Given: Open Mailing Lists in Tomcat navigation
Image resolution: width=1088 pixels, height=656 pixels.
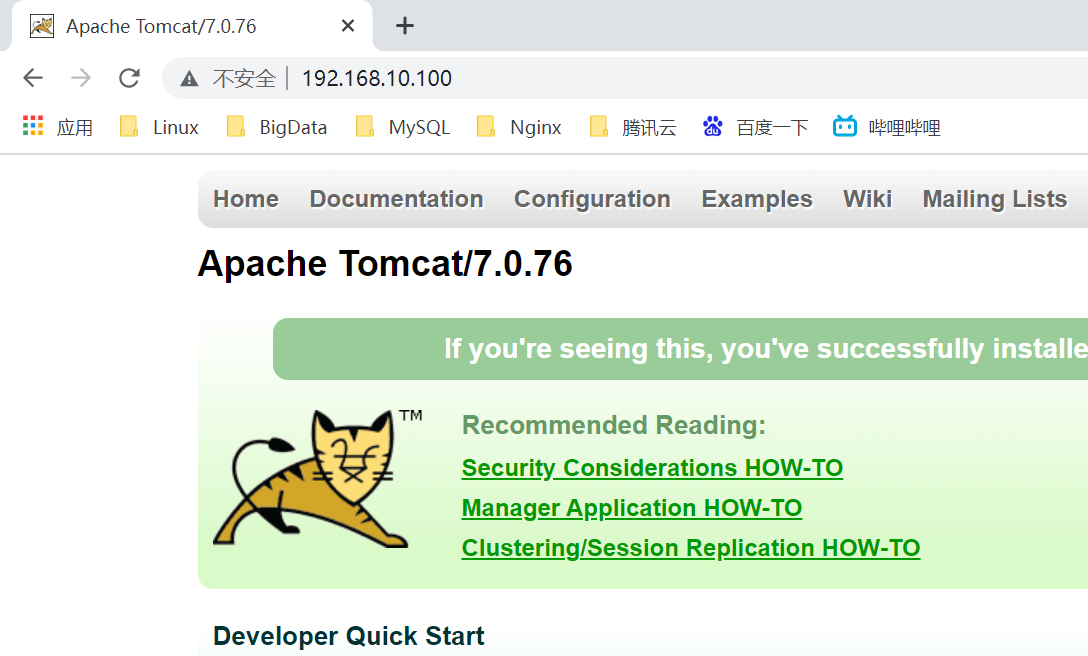Looking at the screenshot, I should tap(994, 199).
